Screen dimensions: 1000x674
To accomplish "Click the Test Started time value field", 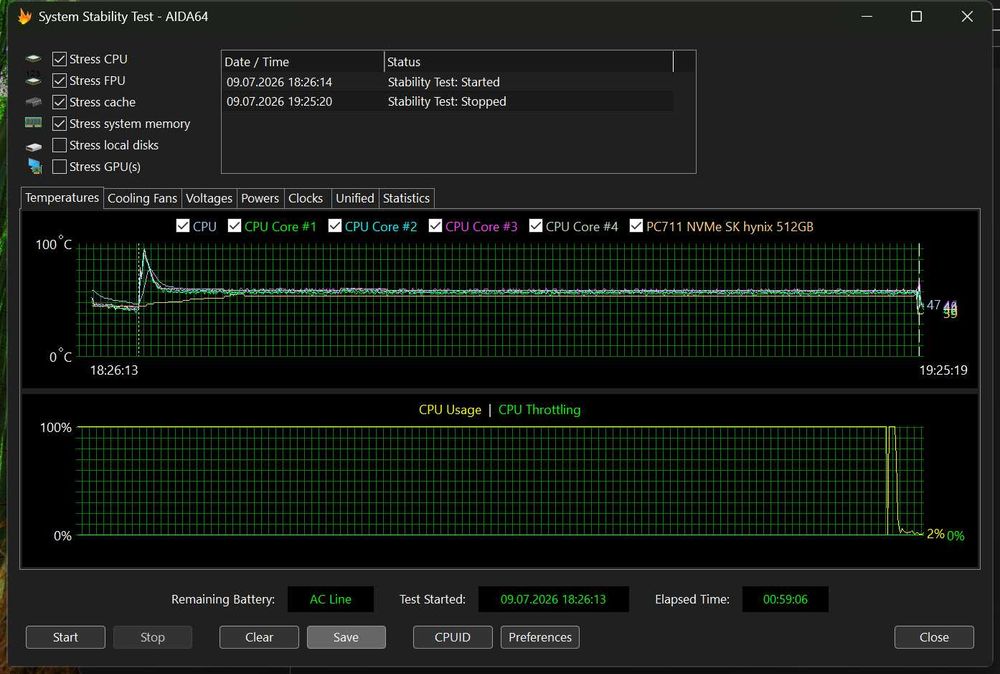I will coord(553,599).
